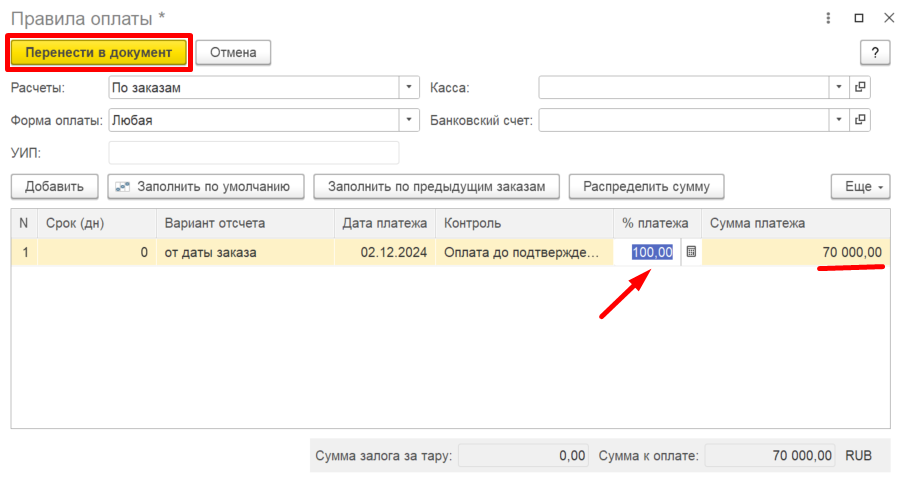The image size is (908, 484).
Task: Click the N column header
Action: 24,223
